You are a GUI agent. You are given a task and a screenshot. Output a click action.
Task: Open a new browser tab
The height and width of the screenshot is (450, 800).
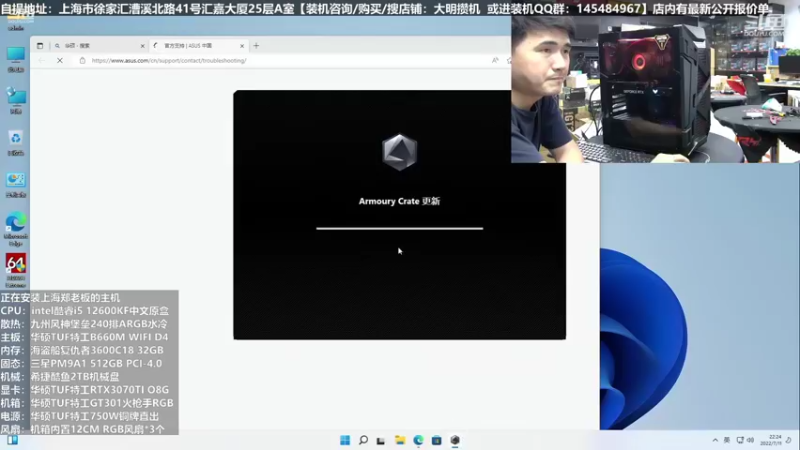tap(256, 45)
